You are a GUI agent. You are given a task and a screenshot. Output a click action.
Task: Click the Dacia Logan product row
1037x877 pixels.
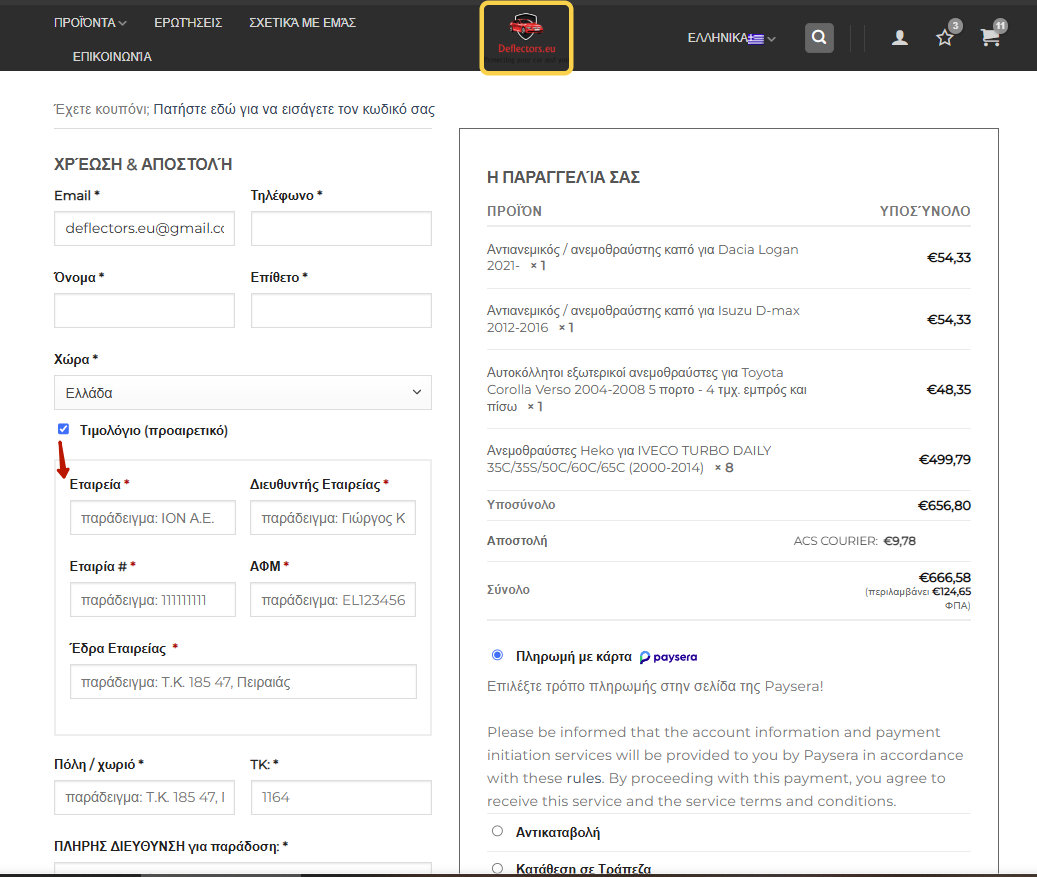[x=729, y=257]
